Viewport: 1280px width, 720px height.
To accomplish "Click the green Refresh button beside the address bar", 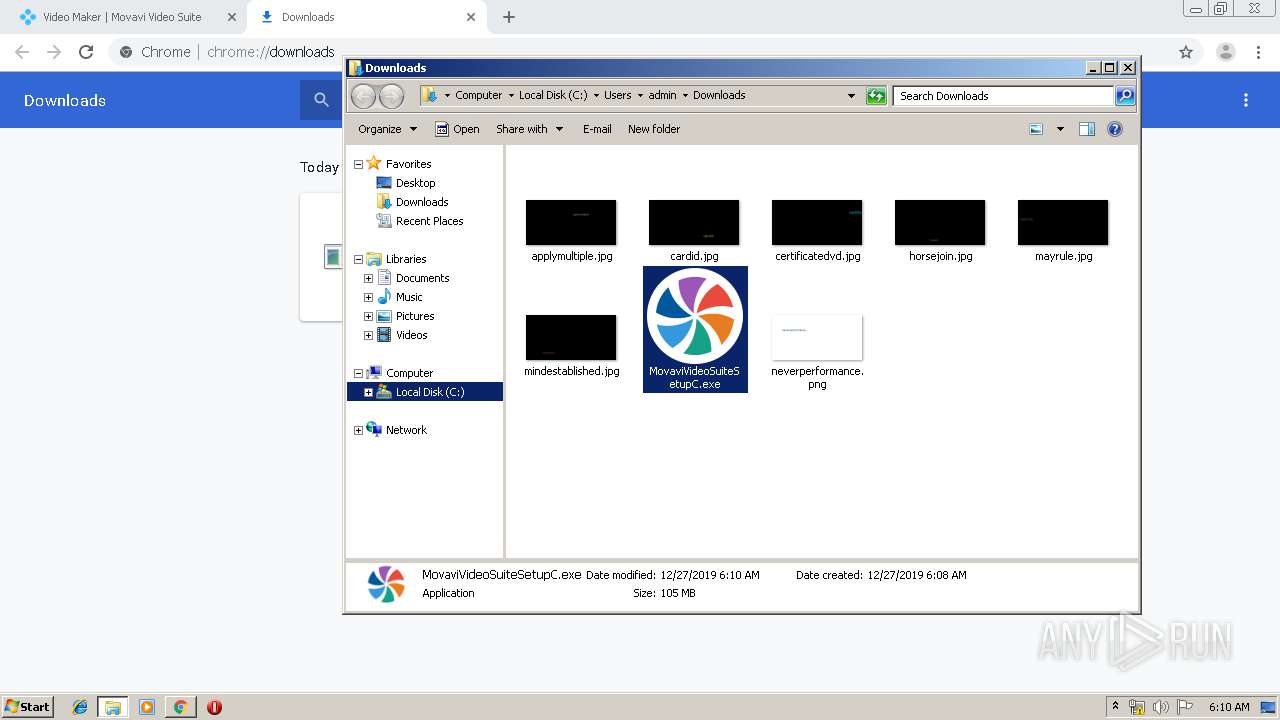I will [x=876, y=96].
